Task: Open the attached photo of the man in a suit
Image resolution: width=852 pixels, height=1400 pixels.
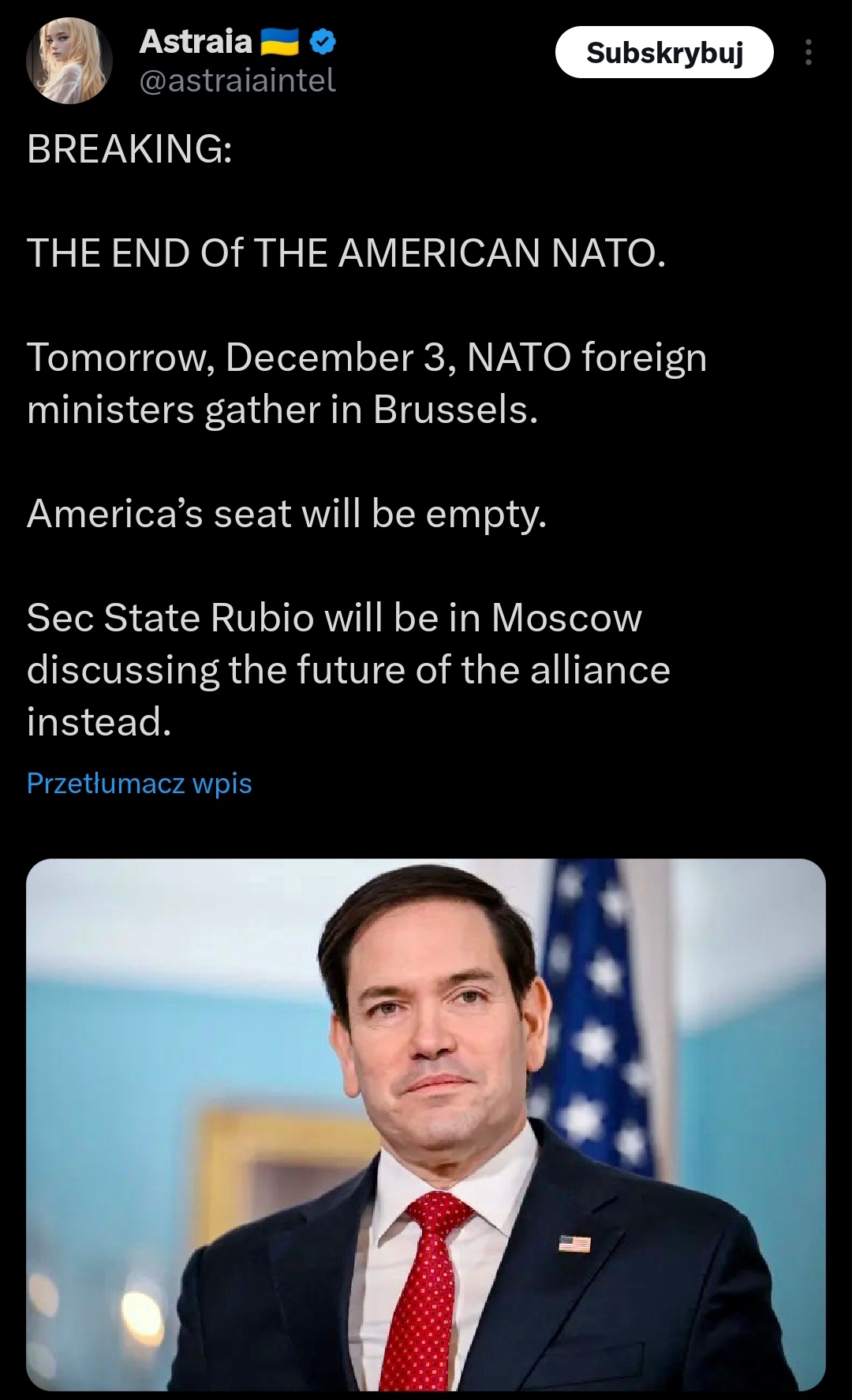Action: tap(426, 1124)
